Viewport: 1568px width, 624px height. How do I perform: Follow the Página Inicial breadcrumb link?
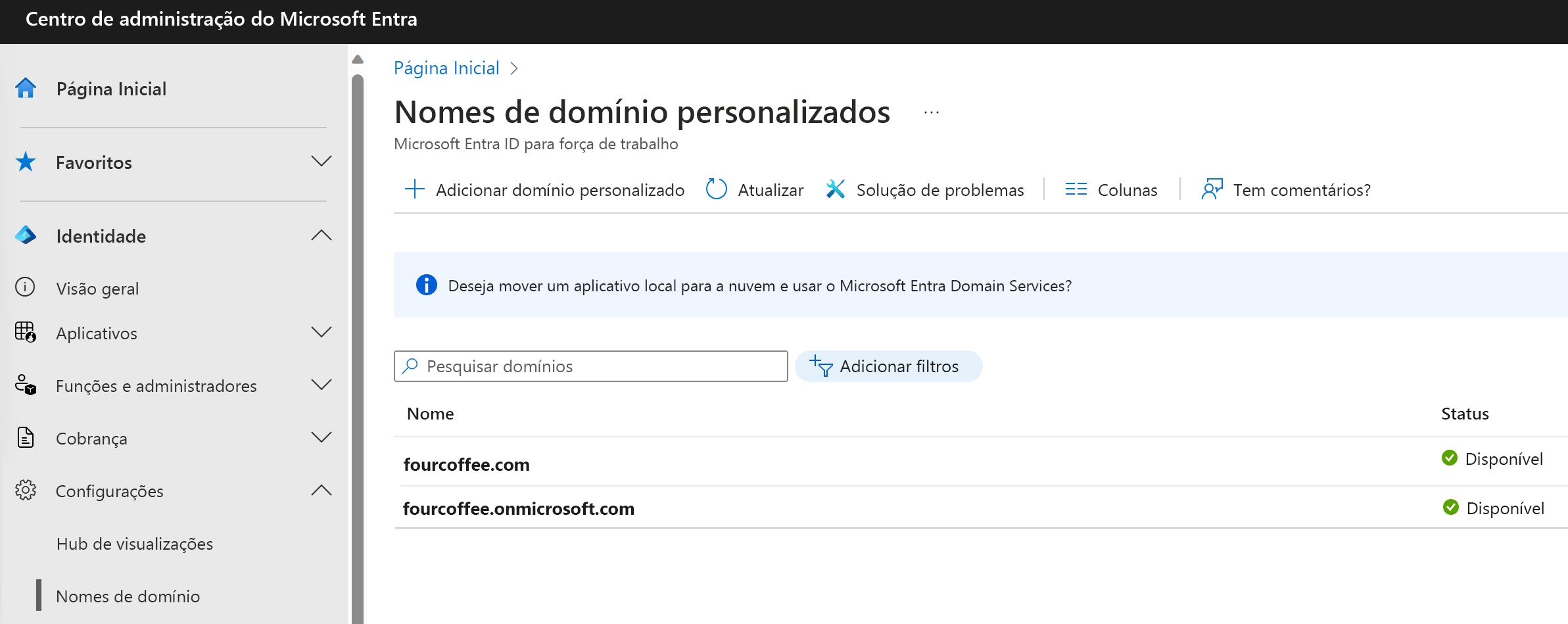tap(446, 68)
